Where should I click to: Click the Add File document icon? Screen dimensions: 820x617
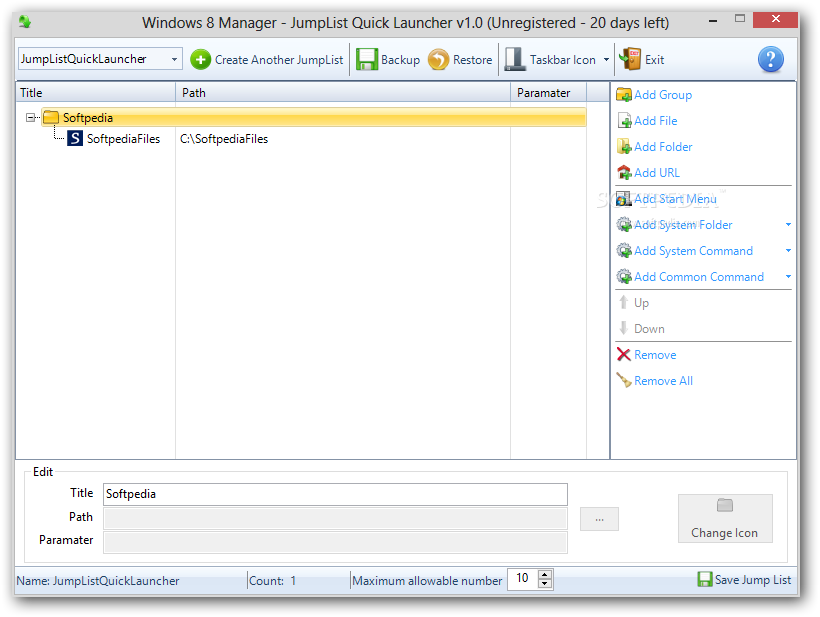tap(624, 121)
